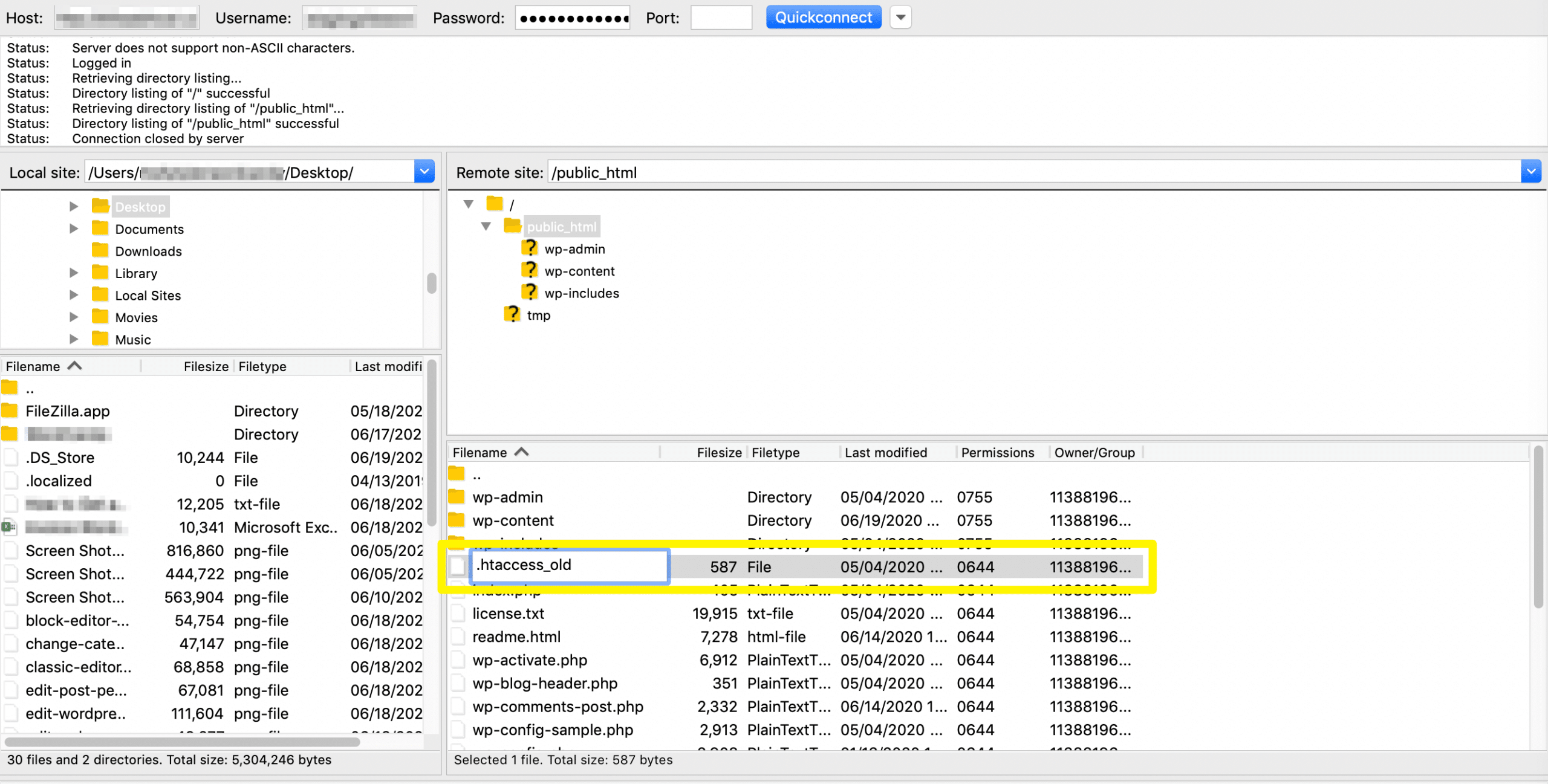This screenshot has height=784, width=1548.
Task: Click the Quickconnect button
Action: pos(824,18)
